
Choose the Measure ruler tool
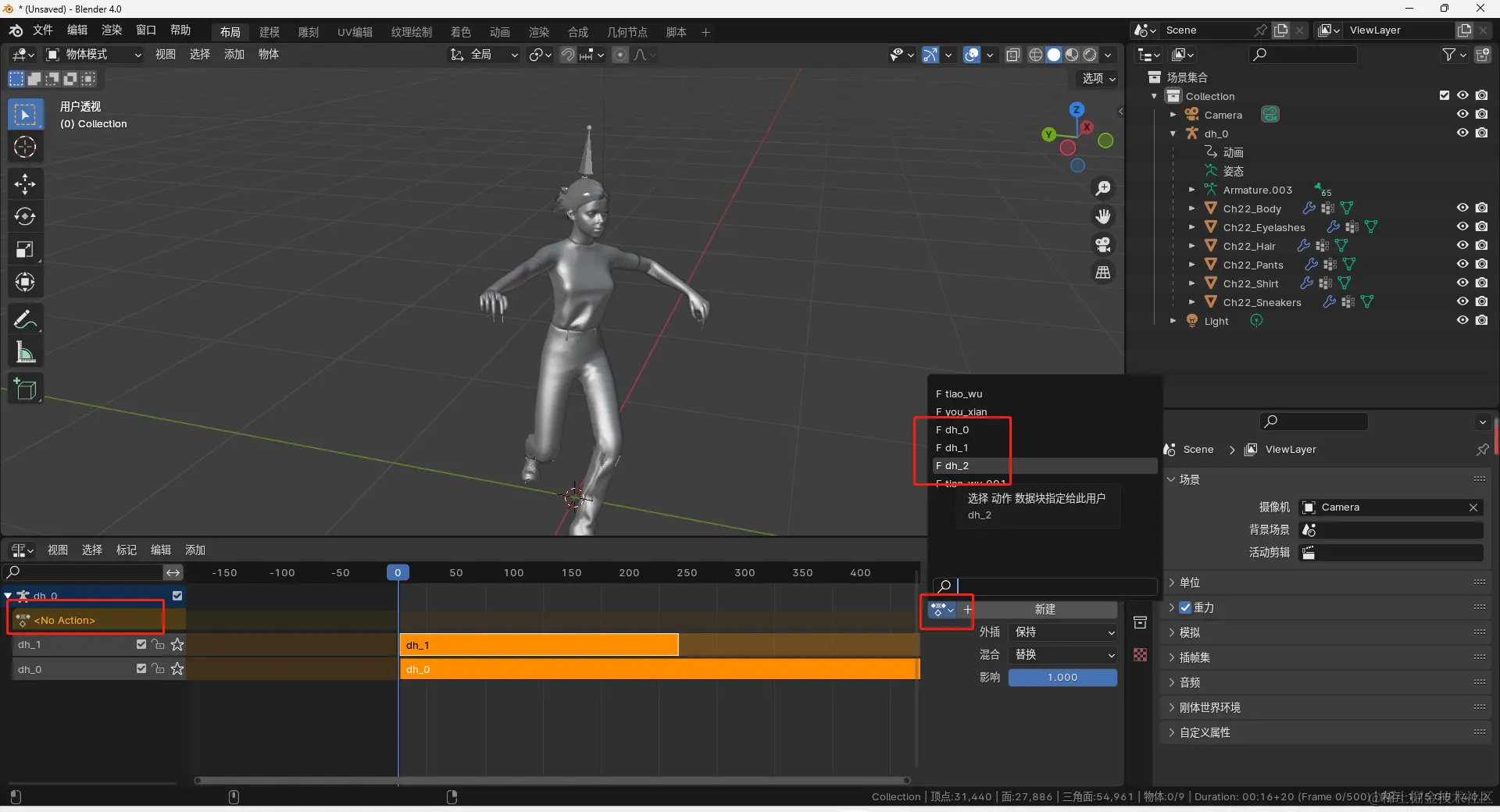click(x=25, y=352)
